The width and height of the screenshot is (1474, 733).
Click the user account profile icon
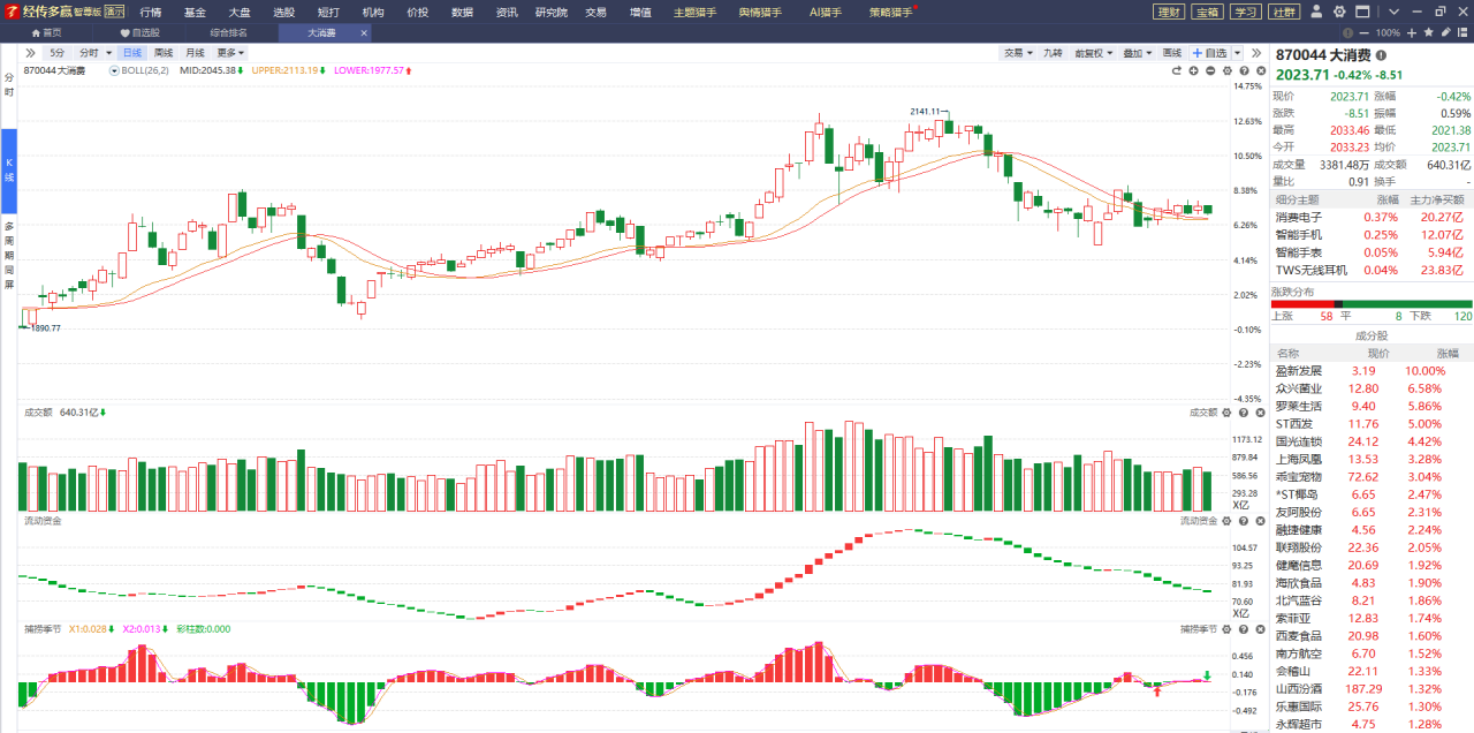tap(1315, 12)
